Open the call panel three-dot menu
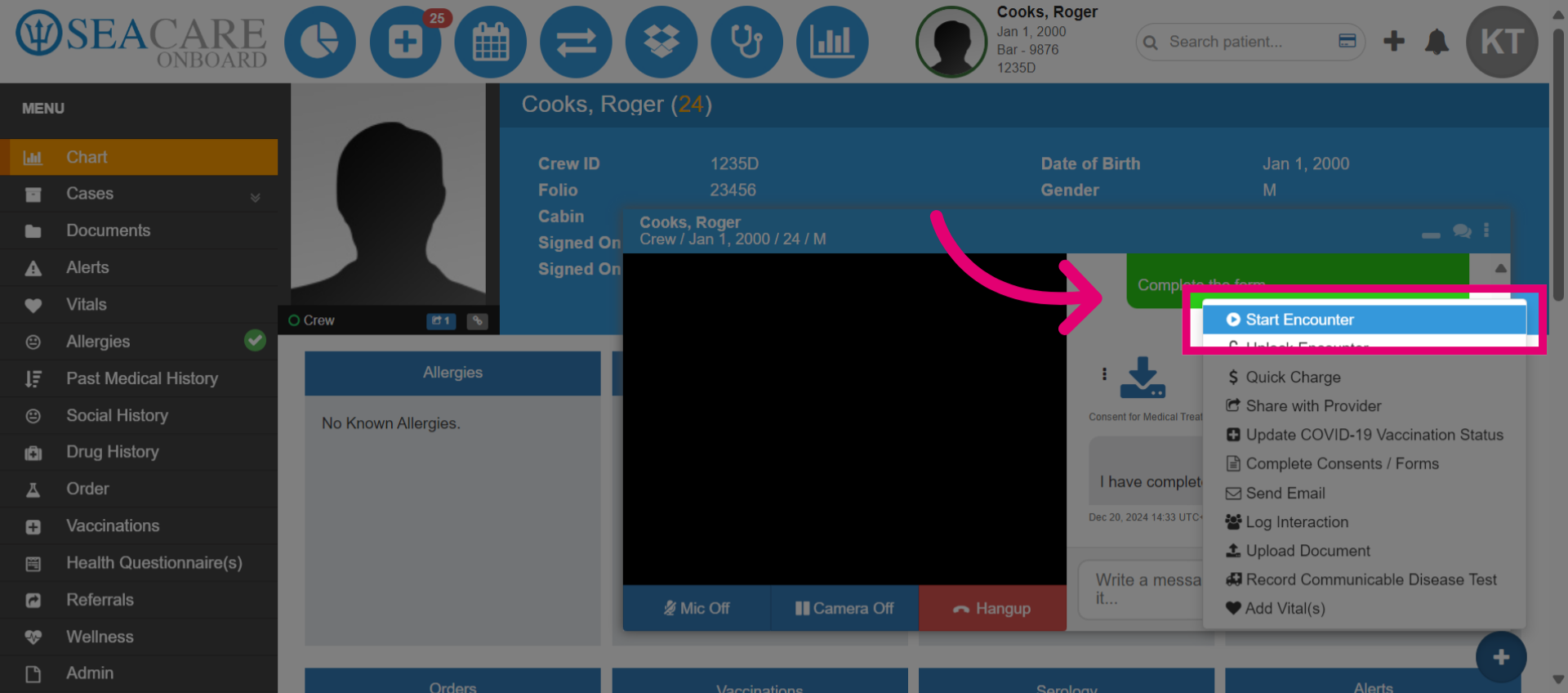 tap(1486, 230)
